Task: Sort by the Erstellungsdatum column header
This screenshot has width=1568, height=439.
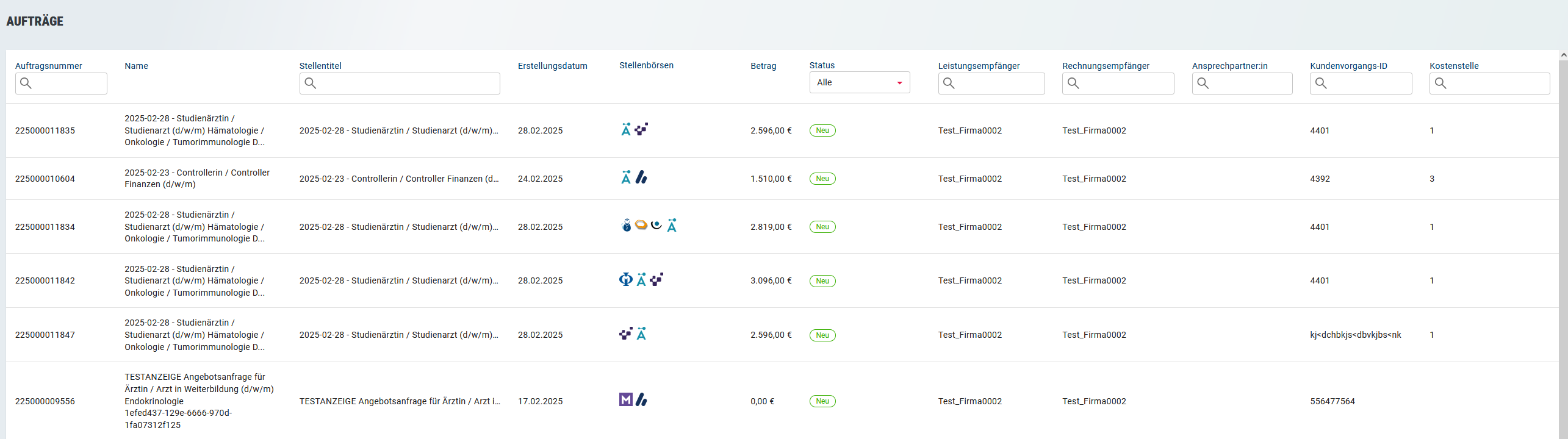Action: tap(552, 66)
